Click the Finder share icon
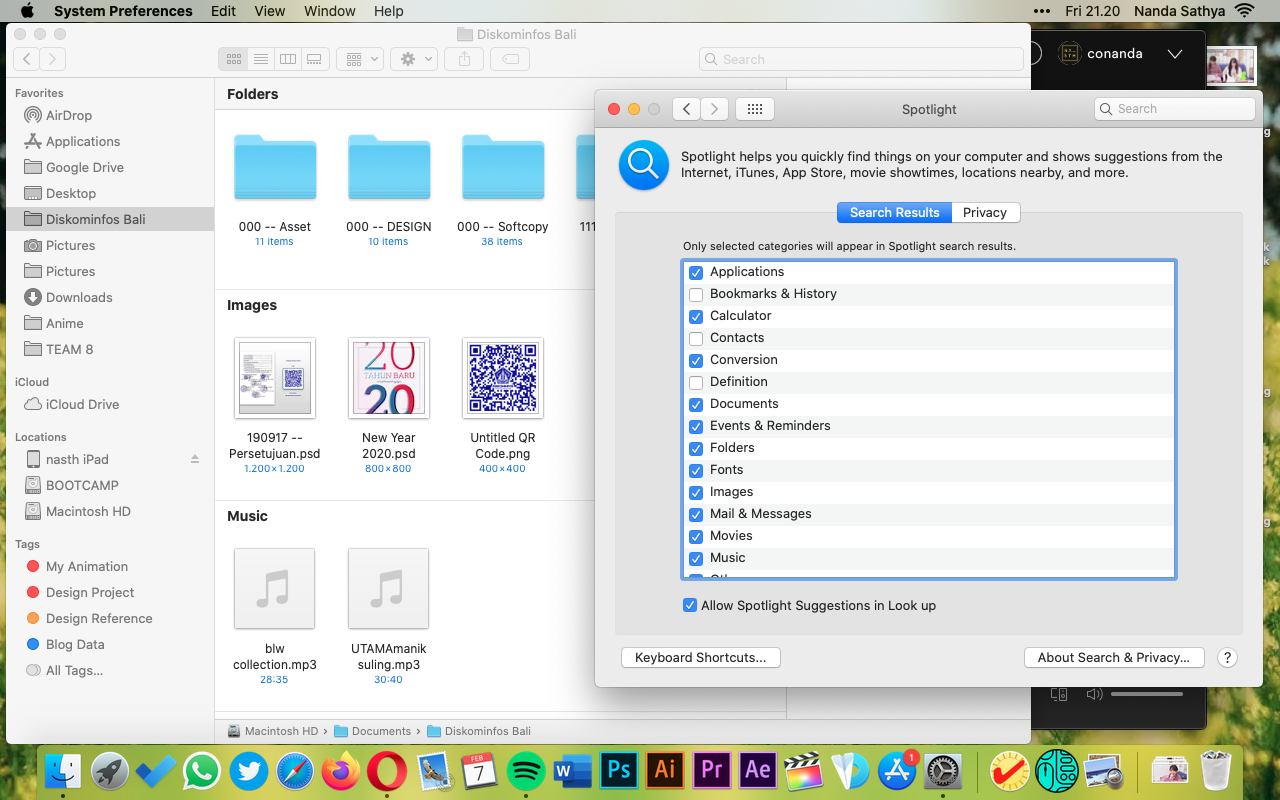The width and height of the screenshot is (1280, 800). pos(464,59)
